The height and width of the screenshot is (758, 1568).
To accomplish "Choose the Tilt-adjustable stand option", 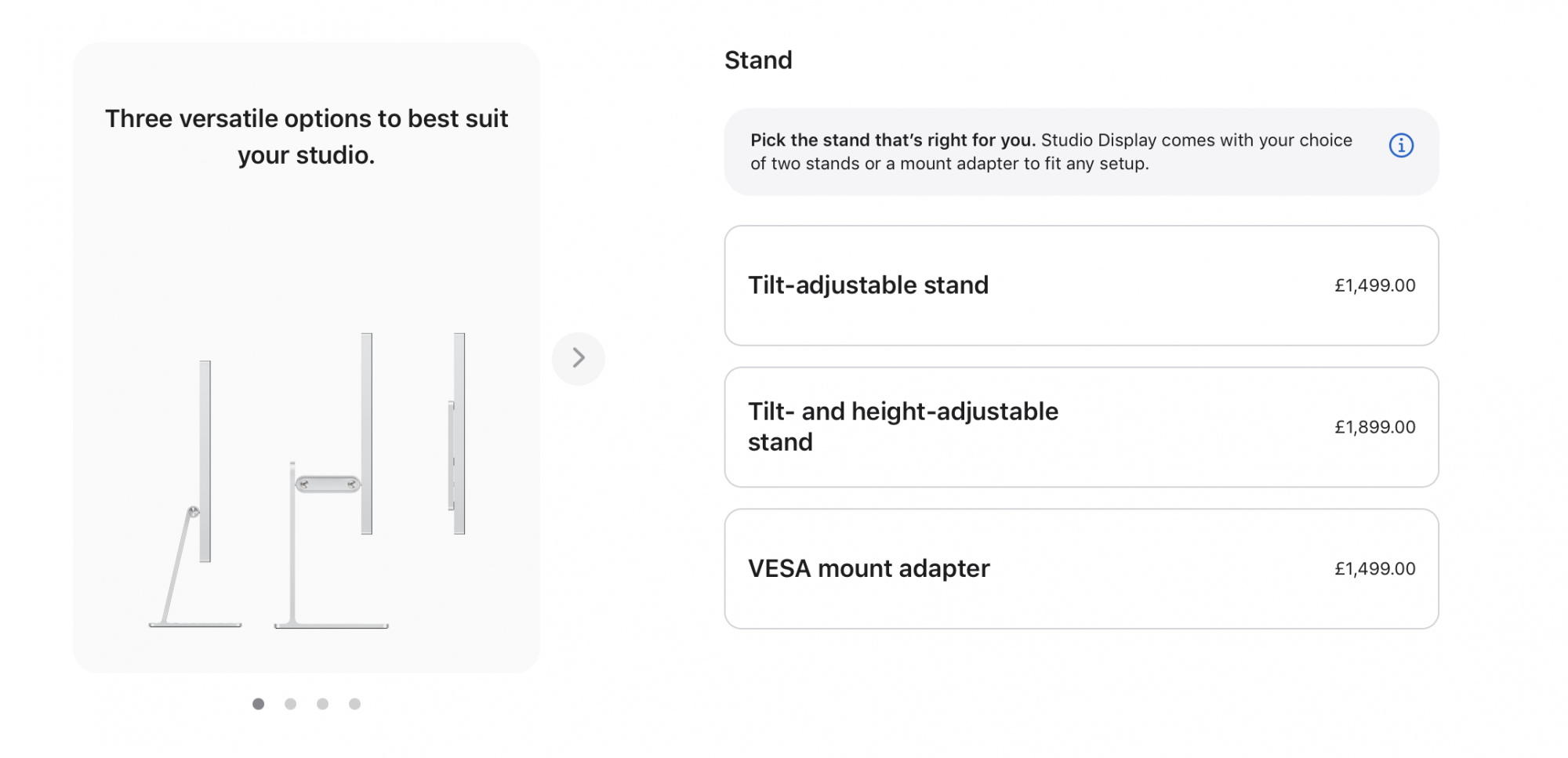I will (x=1081, y=285).
